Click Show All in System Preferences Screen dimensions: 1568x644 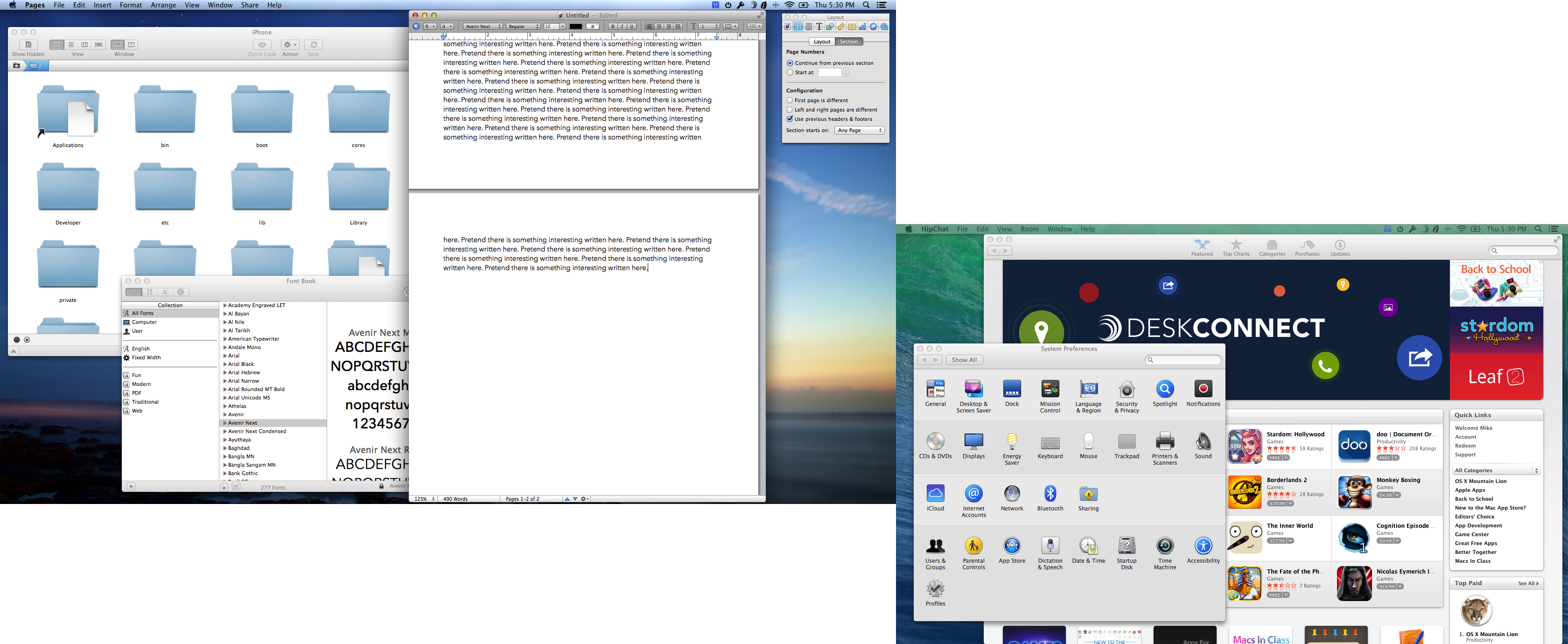(x=964, y=360)
